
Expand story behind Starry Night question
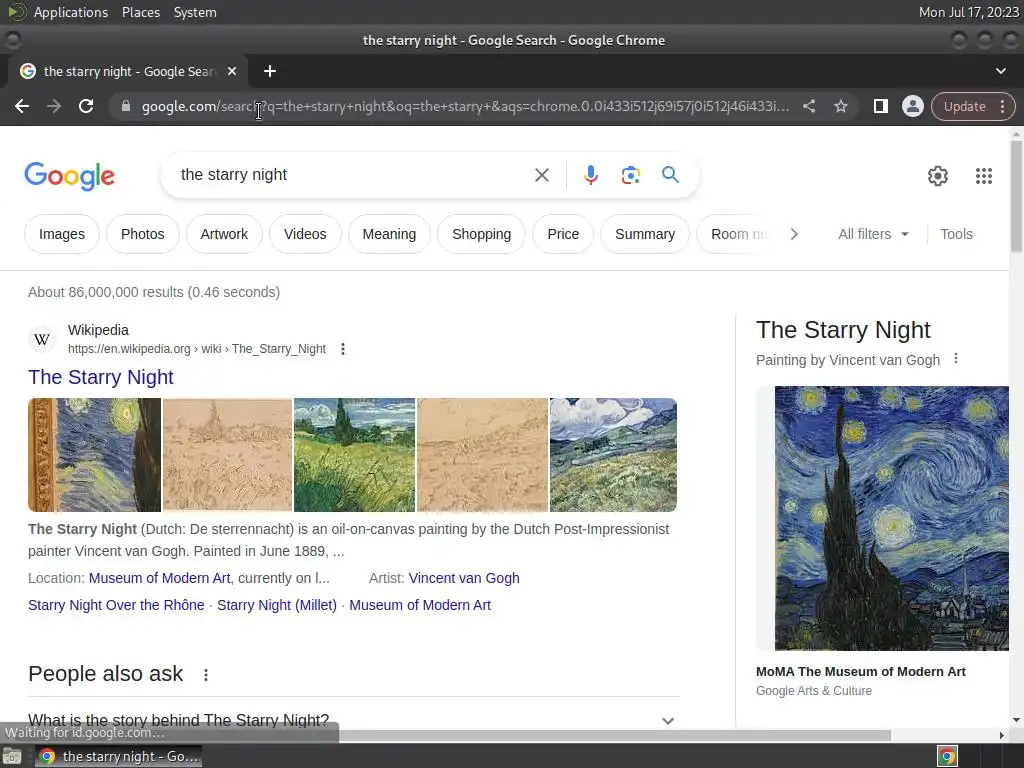[x=354, y=720]
